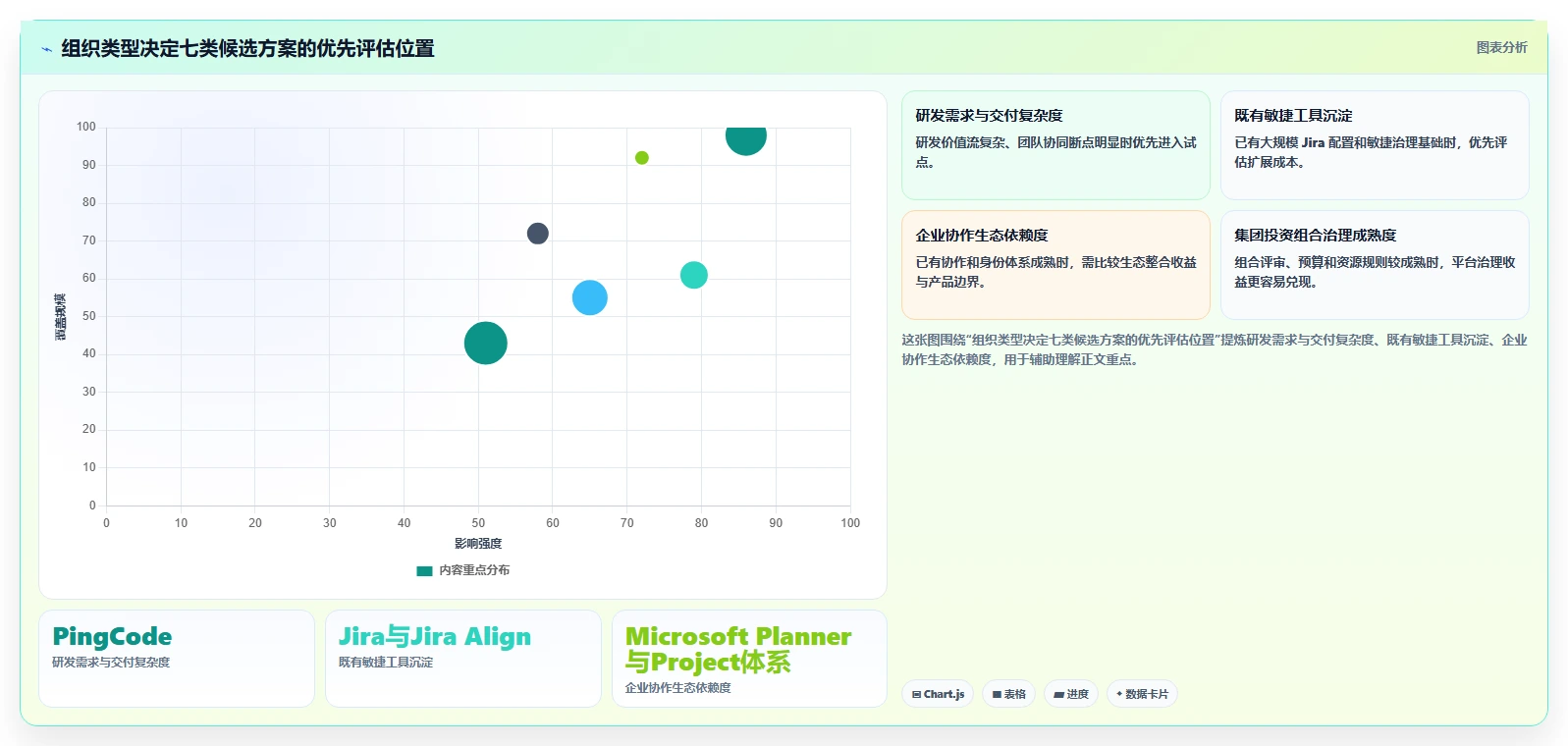Select the dark navy bubble near 72

coord(537,234)
